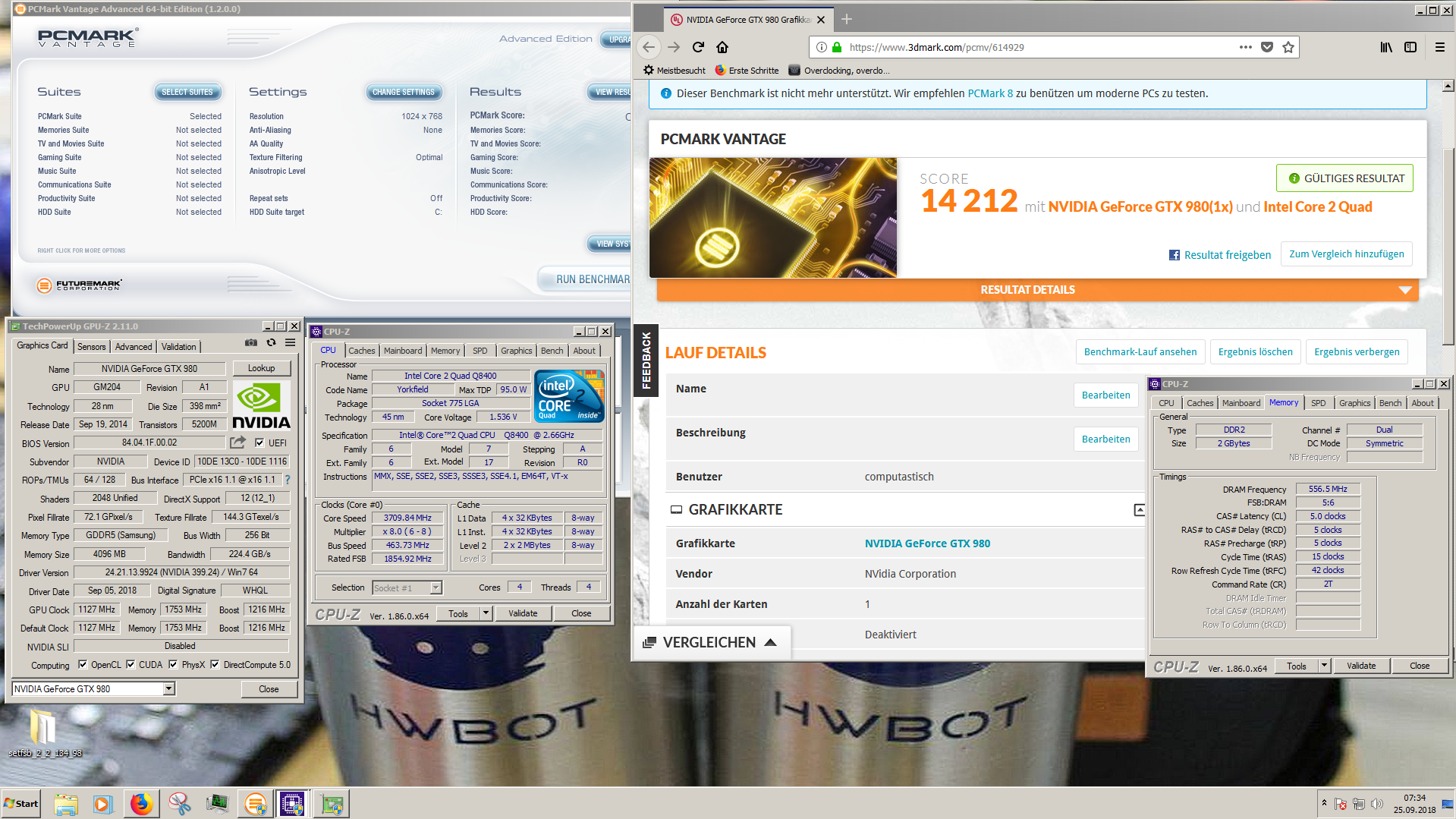Show hidden system tray icons
The height and width of the screenshot is (819, 1456).
[x=1324, y=804]
